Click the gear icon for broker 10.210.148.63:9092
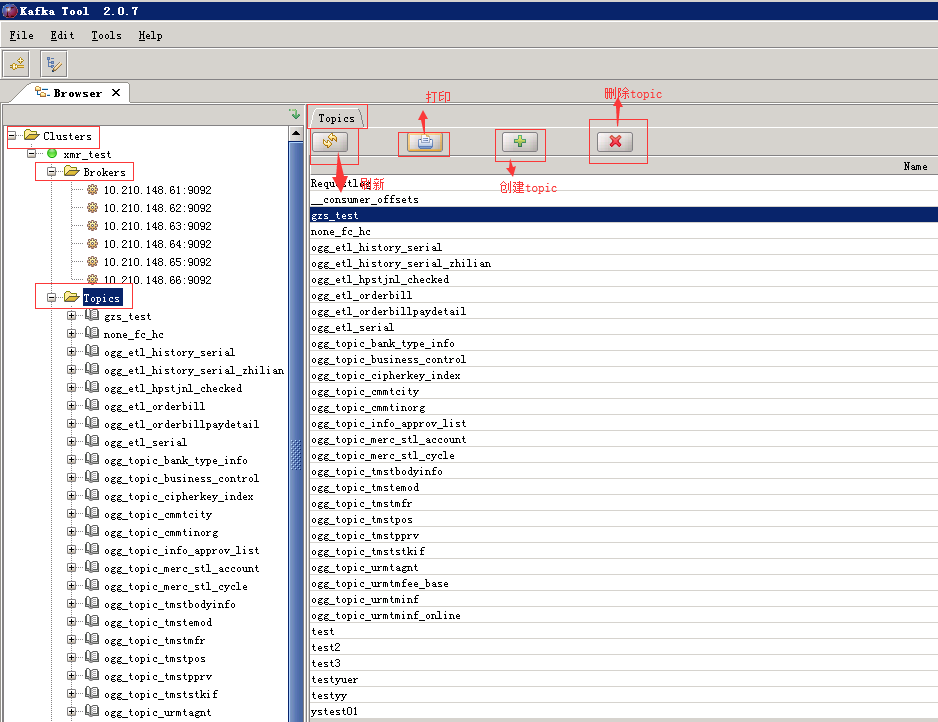This screenshot has height=722, width=938. pyautogui.click(x=92, y=226)
